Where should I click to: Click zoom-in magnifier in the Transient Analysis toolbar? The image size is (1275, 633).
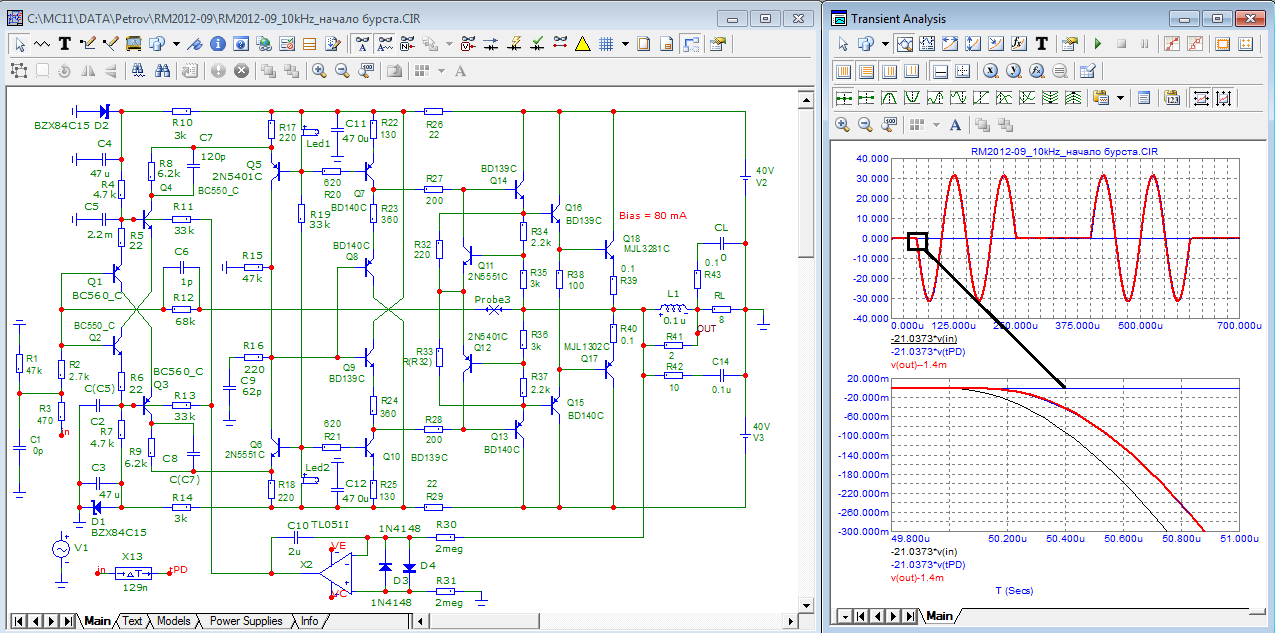point(842,125)
